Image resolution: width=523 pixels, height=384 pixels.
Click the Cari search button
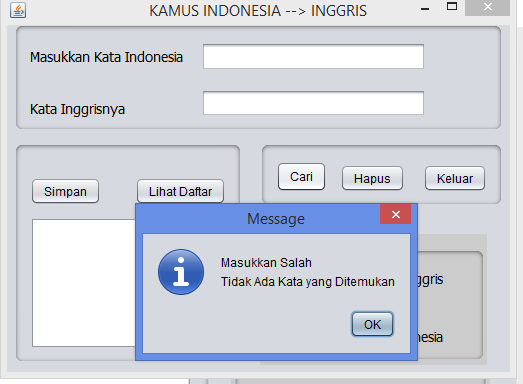(301, 176)
